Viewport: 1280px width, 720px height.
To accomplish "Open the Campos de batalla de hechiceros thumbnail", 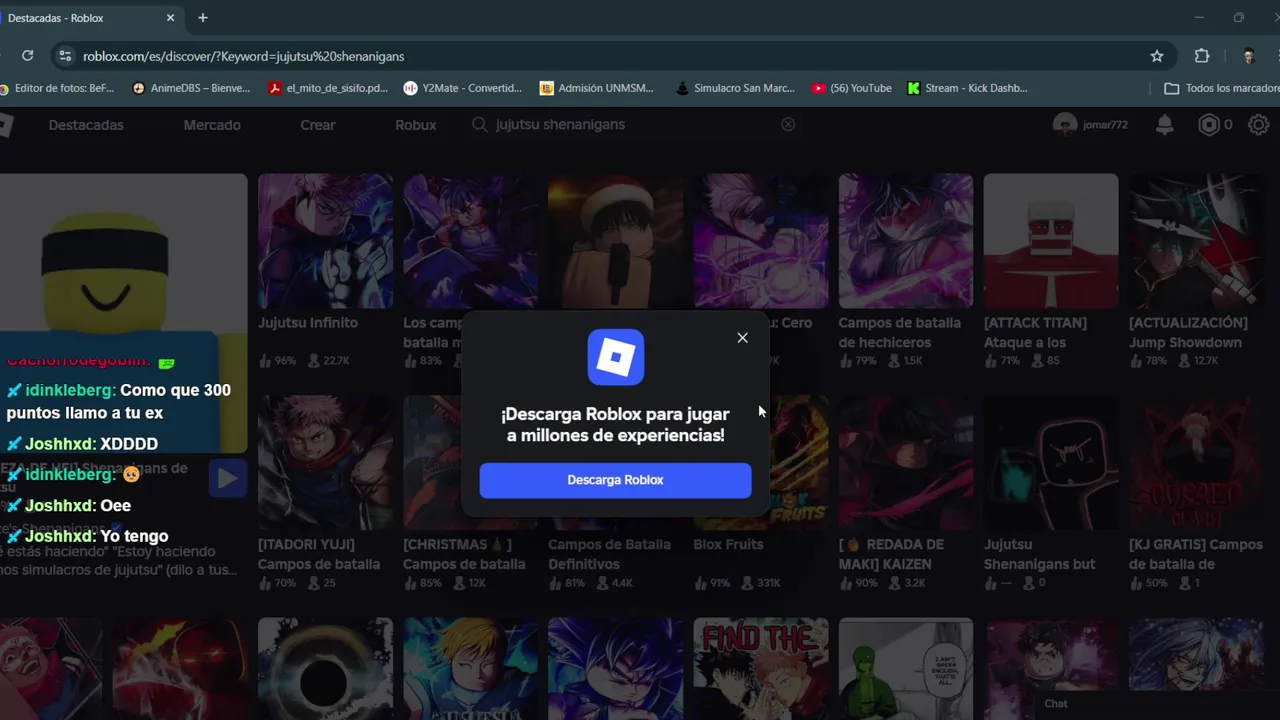I will click(906, 241).
